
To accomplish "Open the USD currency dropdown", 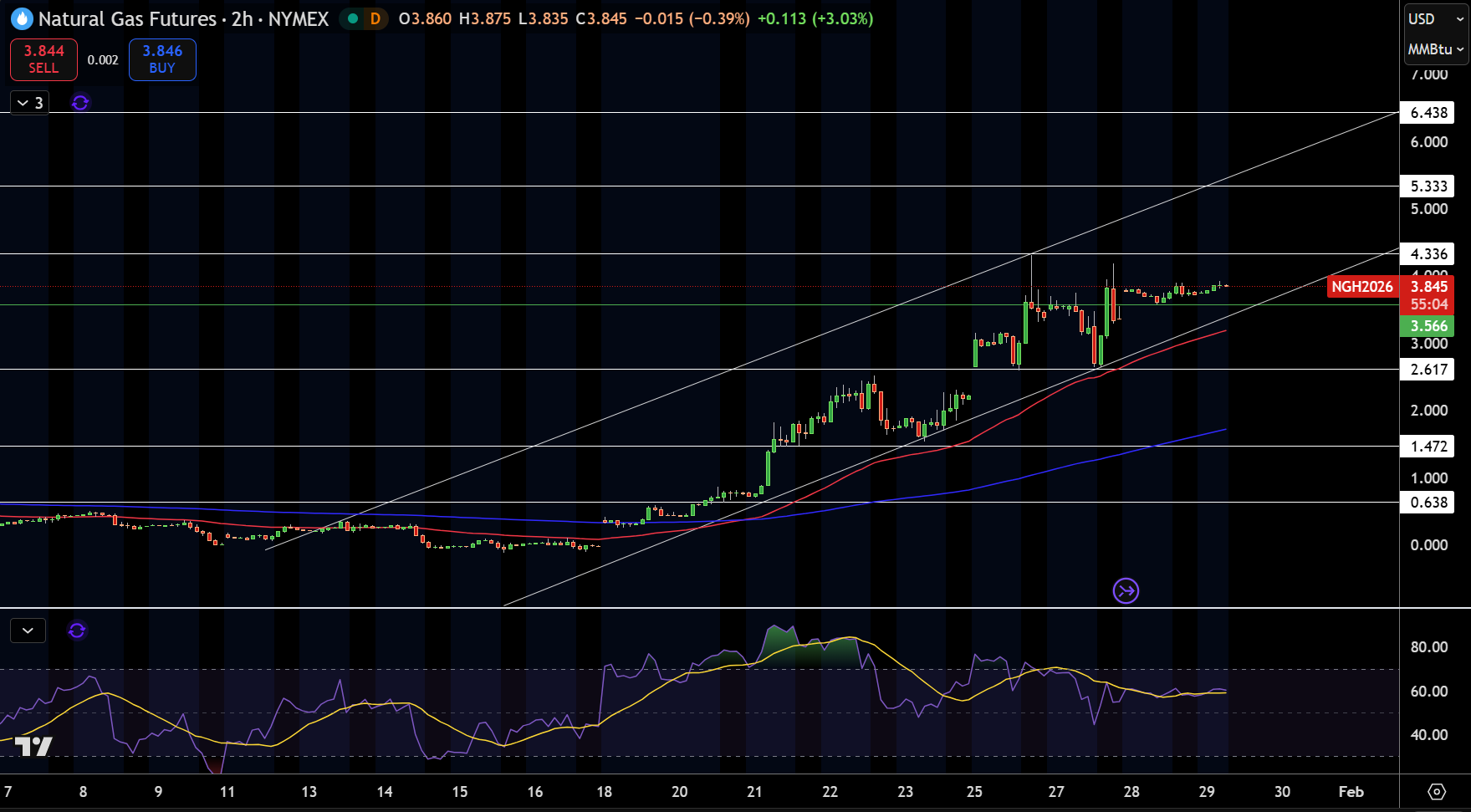I will click(1436, 18).
